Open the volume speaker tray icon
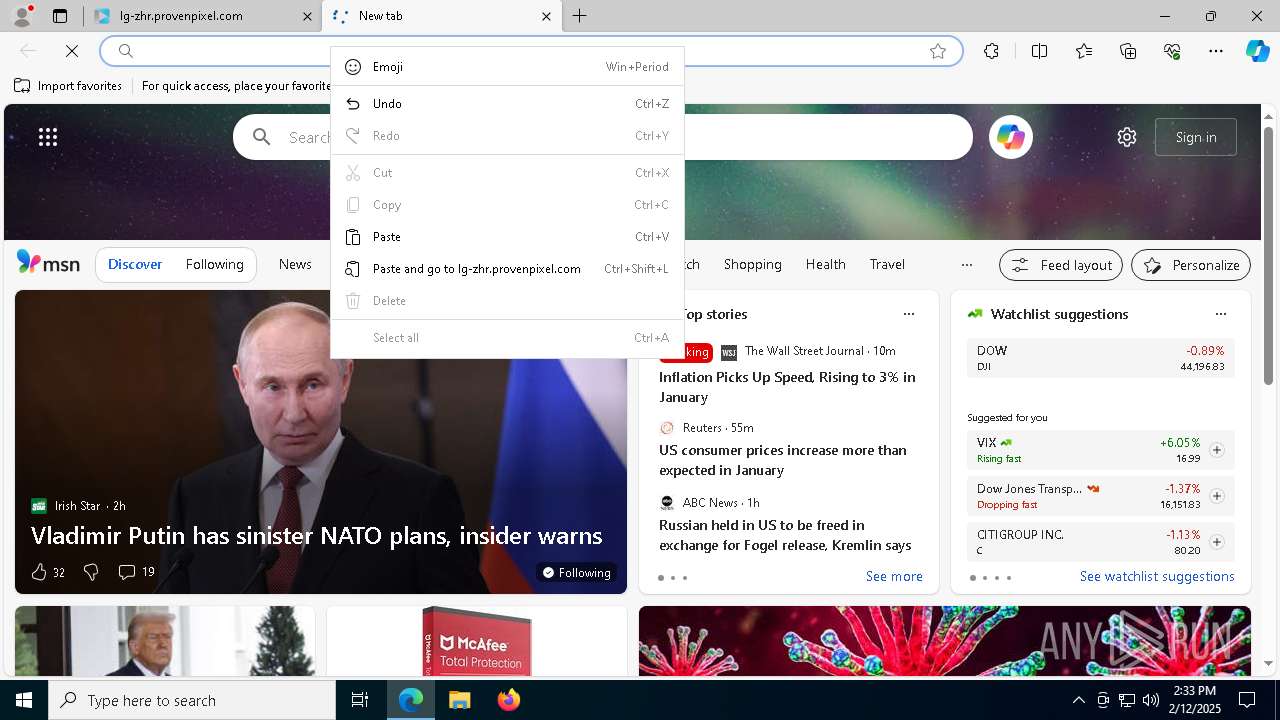Image resolution: width=1280 pixels, height=720 pixels. coord(1151,700)
